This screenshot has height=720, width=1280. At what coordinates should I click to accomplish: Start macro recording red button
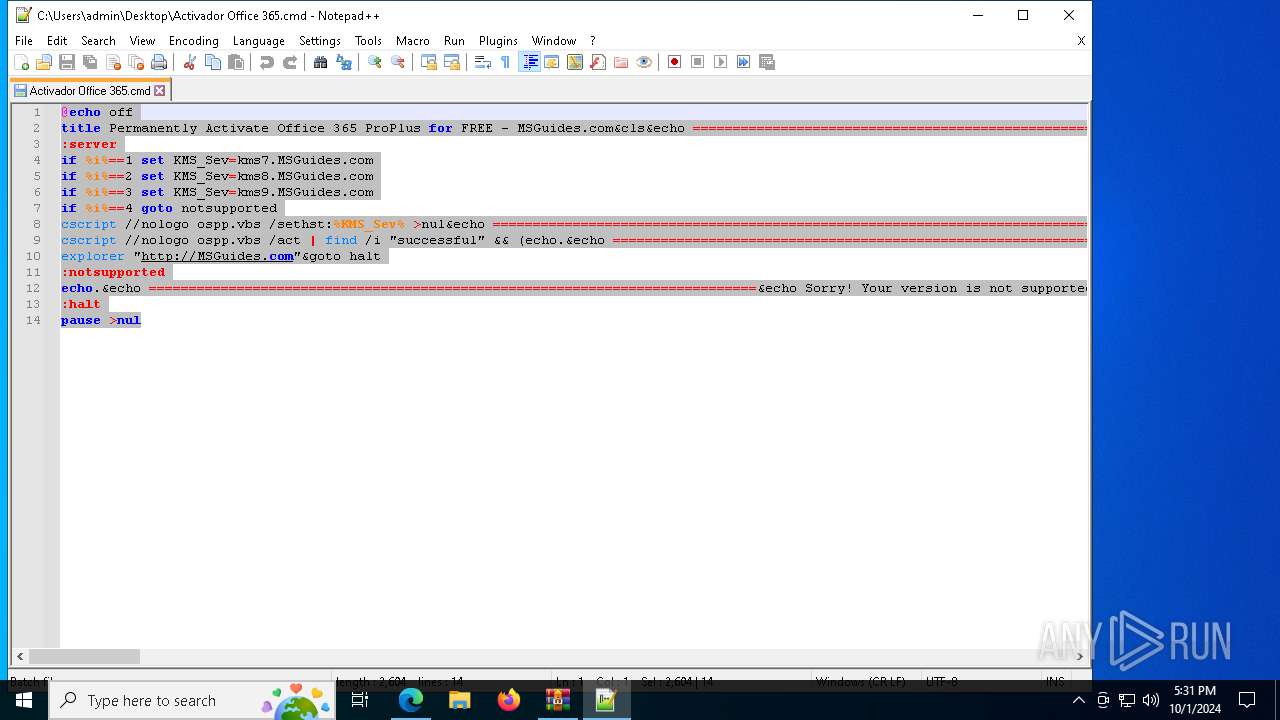pyautogui.click(x=675, y=62)
